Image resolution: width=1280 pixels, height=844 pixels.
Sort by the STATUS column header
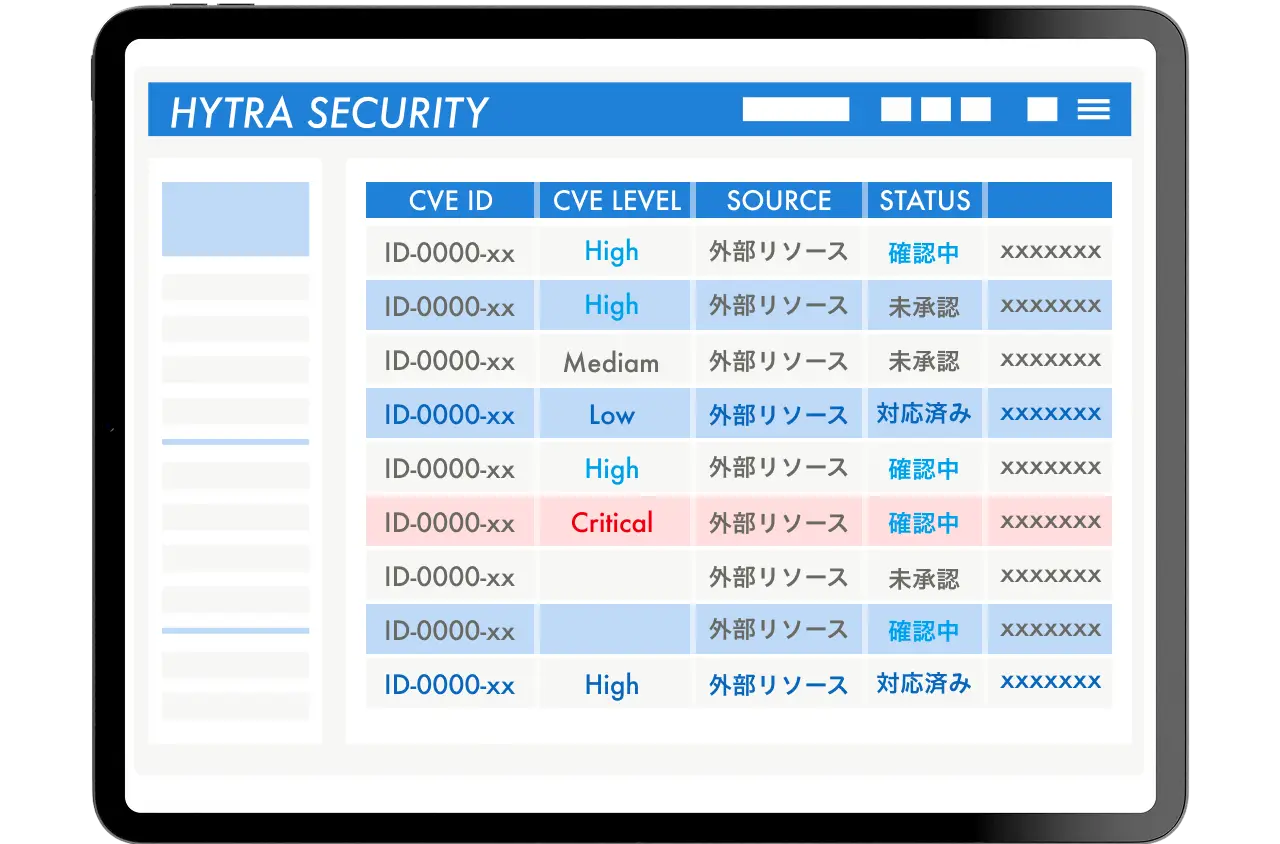click(925, 200)
